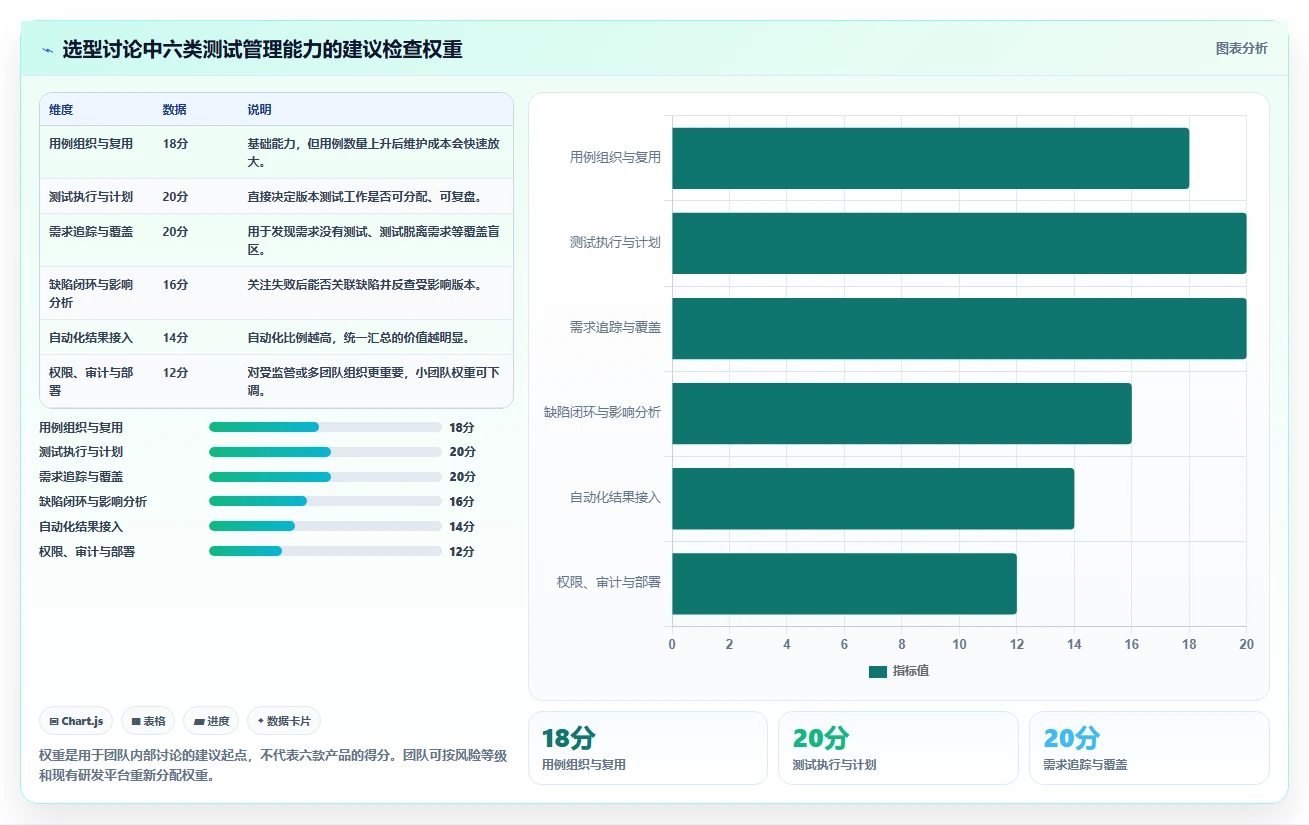
Task: Click the lightning icon beside the title
Action: [x=47, y=50]
